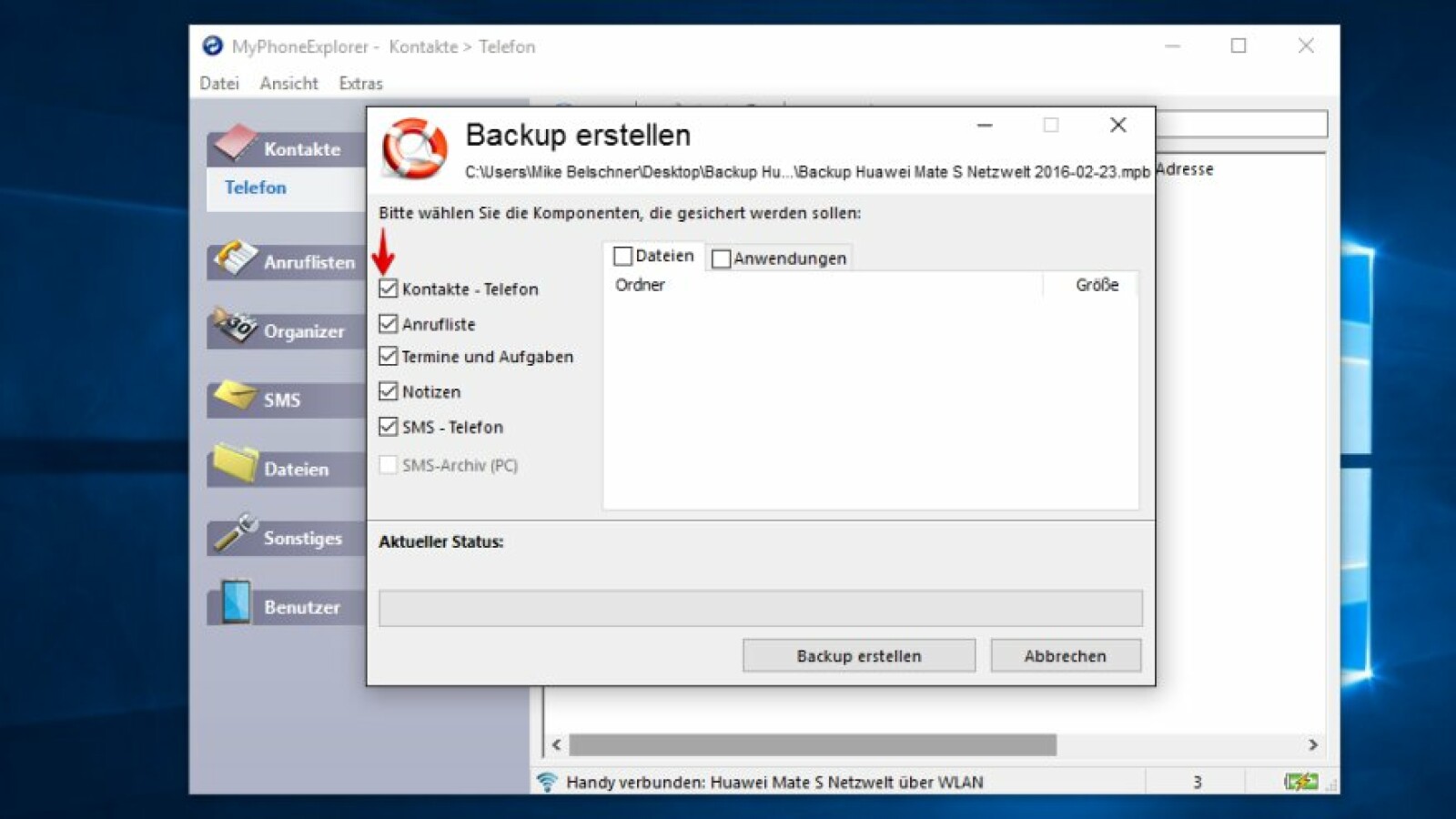The width and height of the screenshot is (1456, 819).
Task: Click the Aktueller Status progress bar
Action: tap(760, 608)
